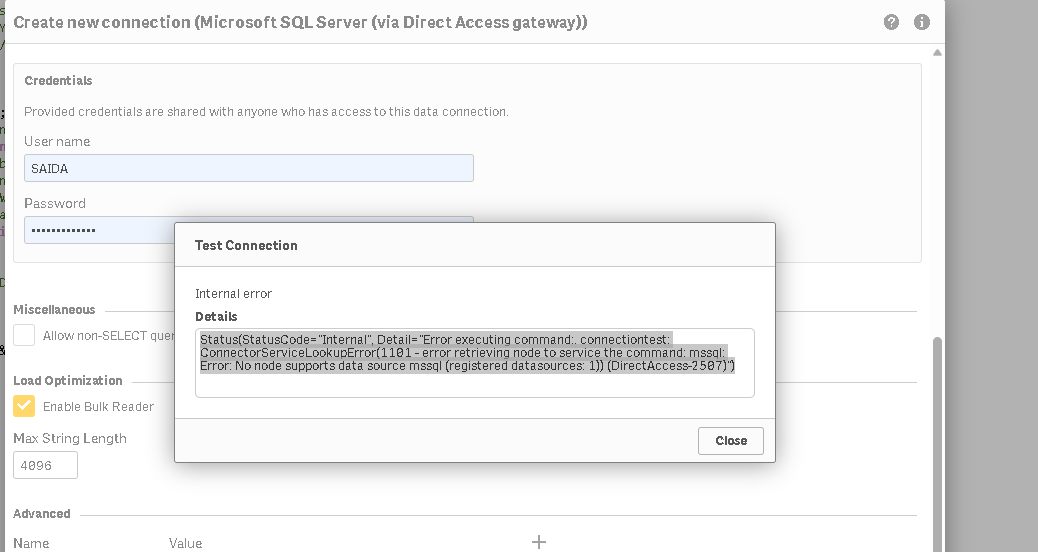Open the help question mark icon
This screenshot has height=552, width=1038.
(x=891, y=22)
